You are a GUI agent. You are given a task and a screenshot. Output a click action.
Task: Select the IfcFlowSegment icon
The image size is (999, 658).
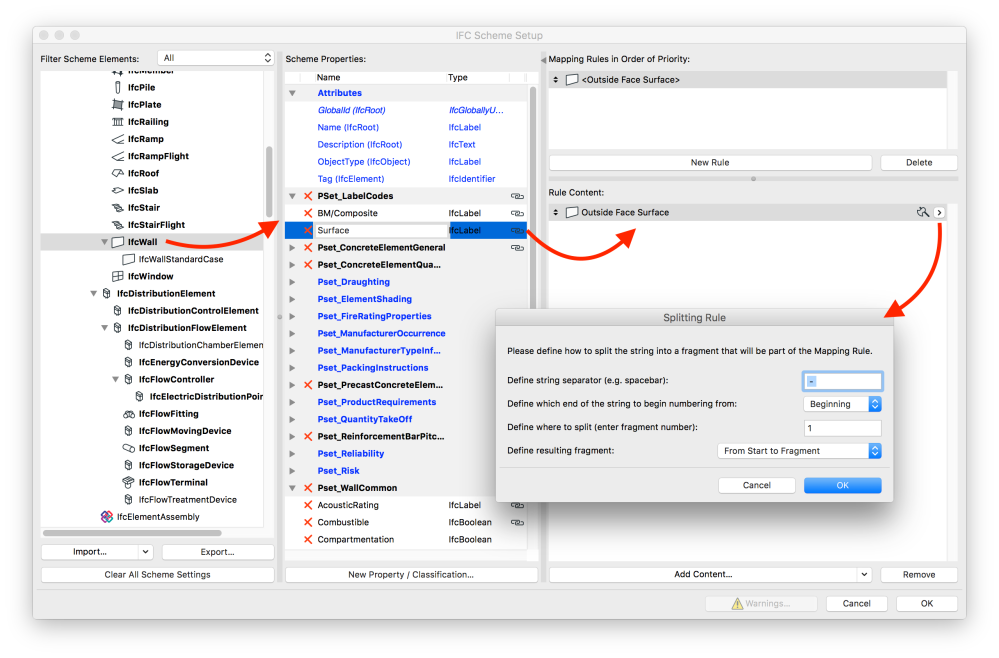[129, 448]
